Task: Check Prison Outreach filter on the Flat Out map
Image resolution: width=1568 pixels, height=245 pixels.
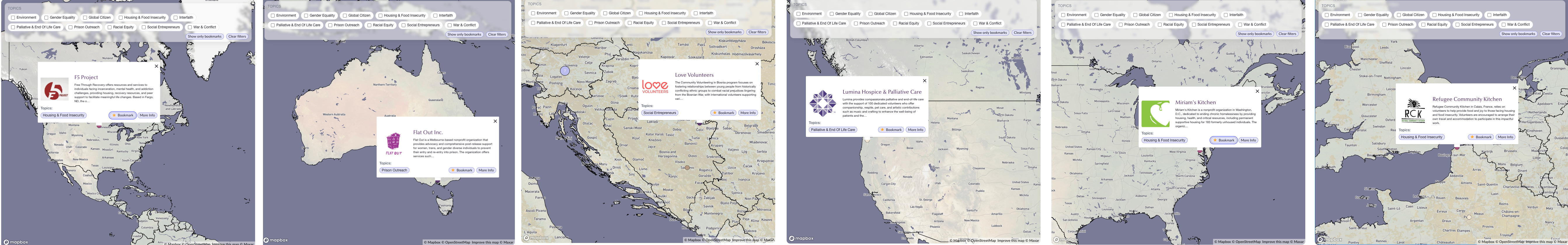Action: (330, 25)
